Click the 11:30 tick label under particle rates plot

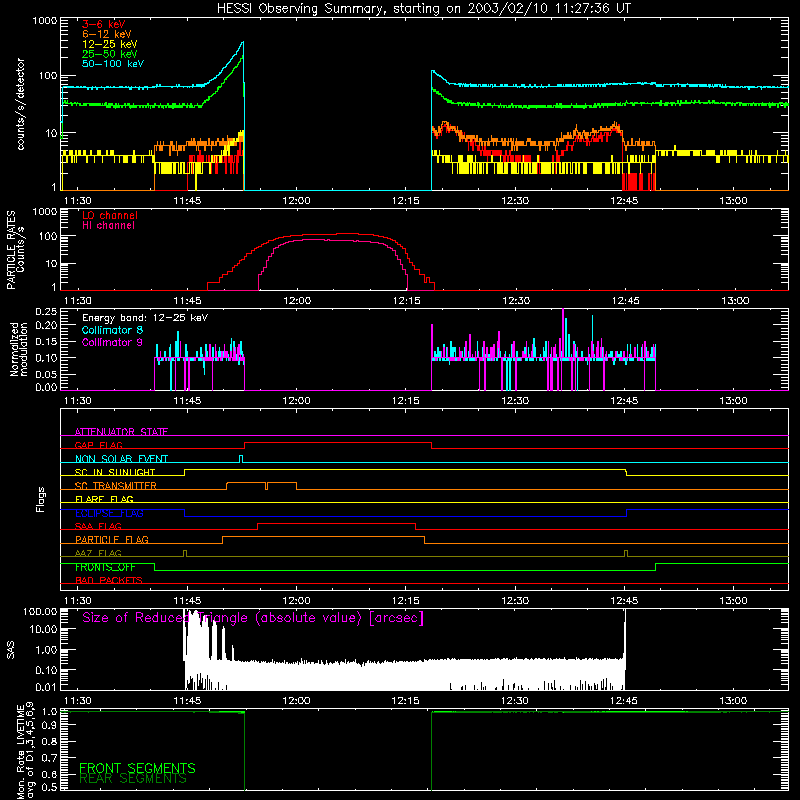[78, 301]
